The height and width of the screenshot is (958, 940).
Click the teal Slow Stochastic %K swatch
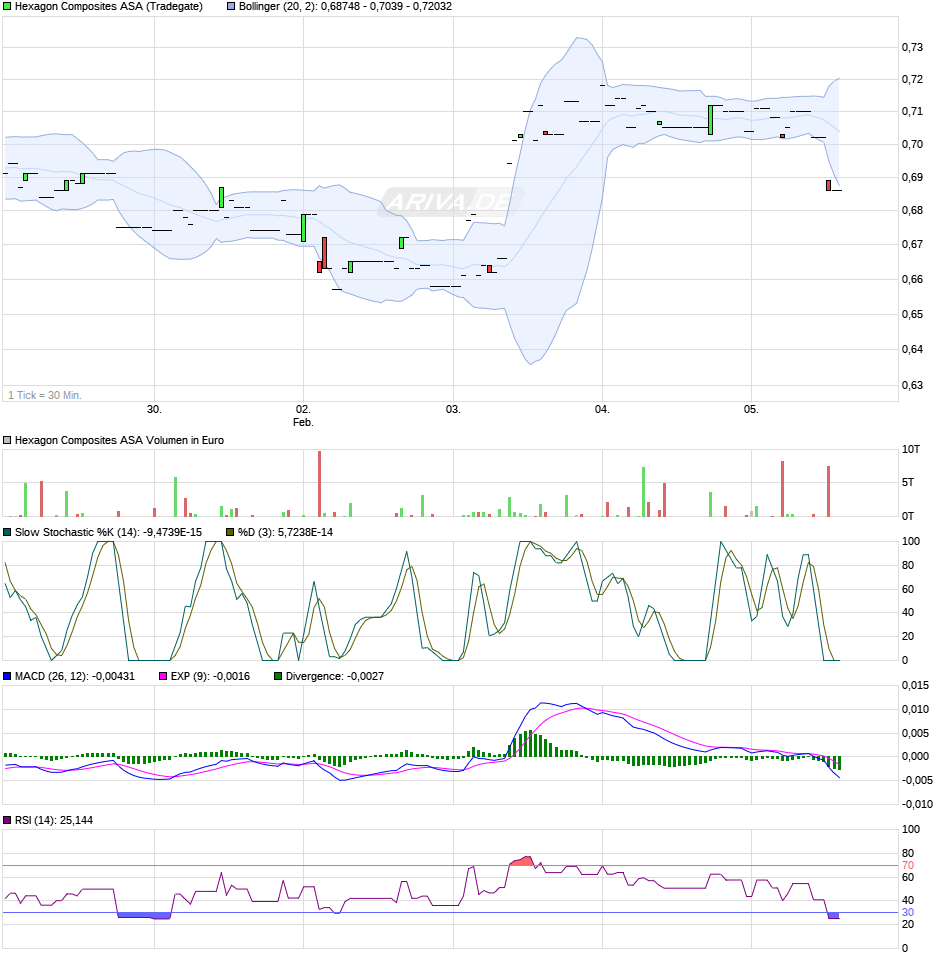(x=7, y=533)
